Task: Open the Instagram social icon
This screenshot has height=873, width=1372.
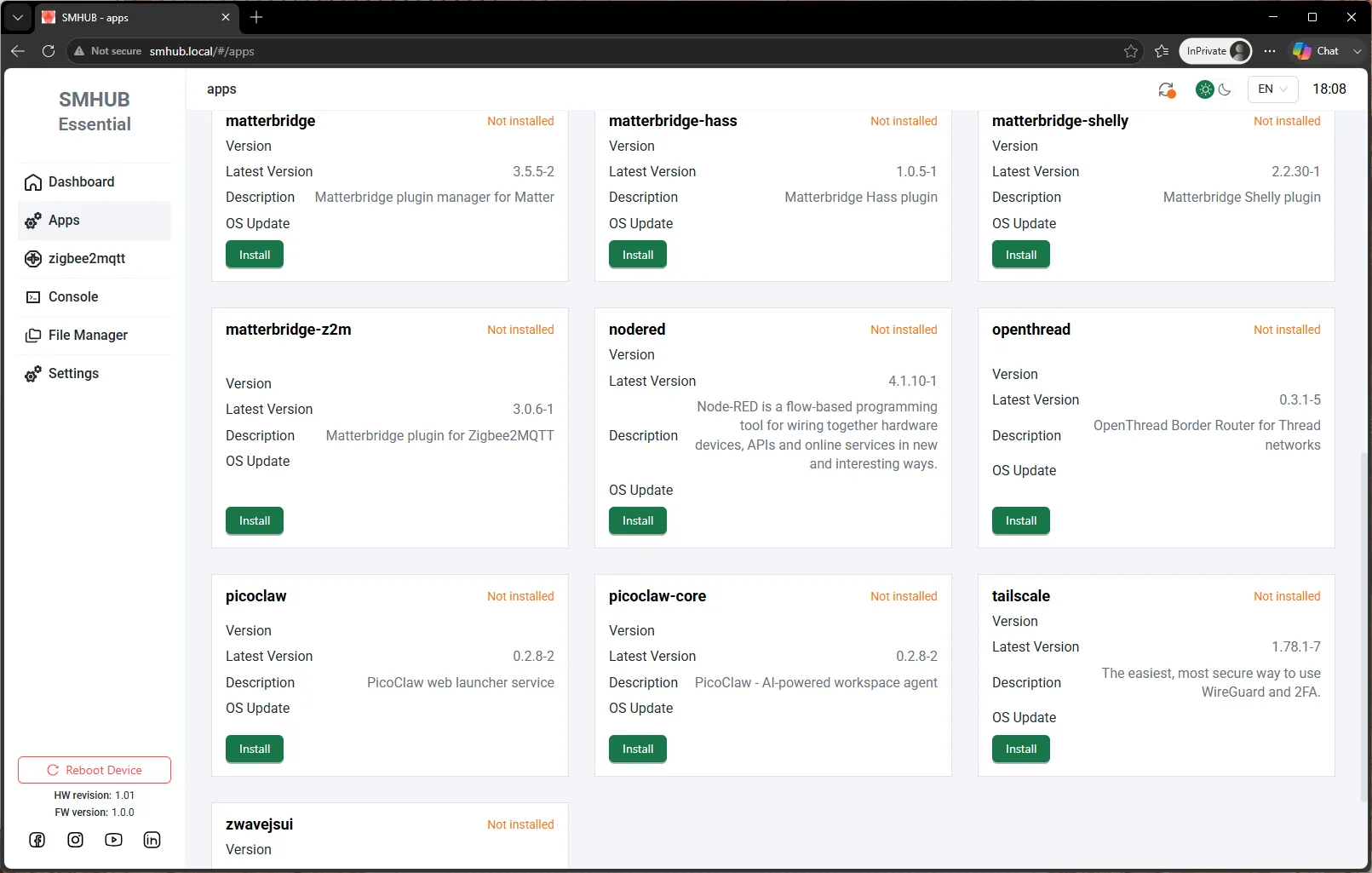Action: pyautogui.click(x=76, y=840)
